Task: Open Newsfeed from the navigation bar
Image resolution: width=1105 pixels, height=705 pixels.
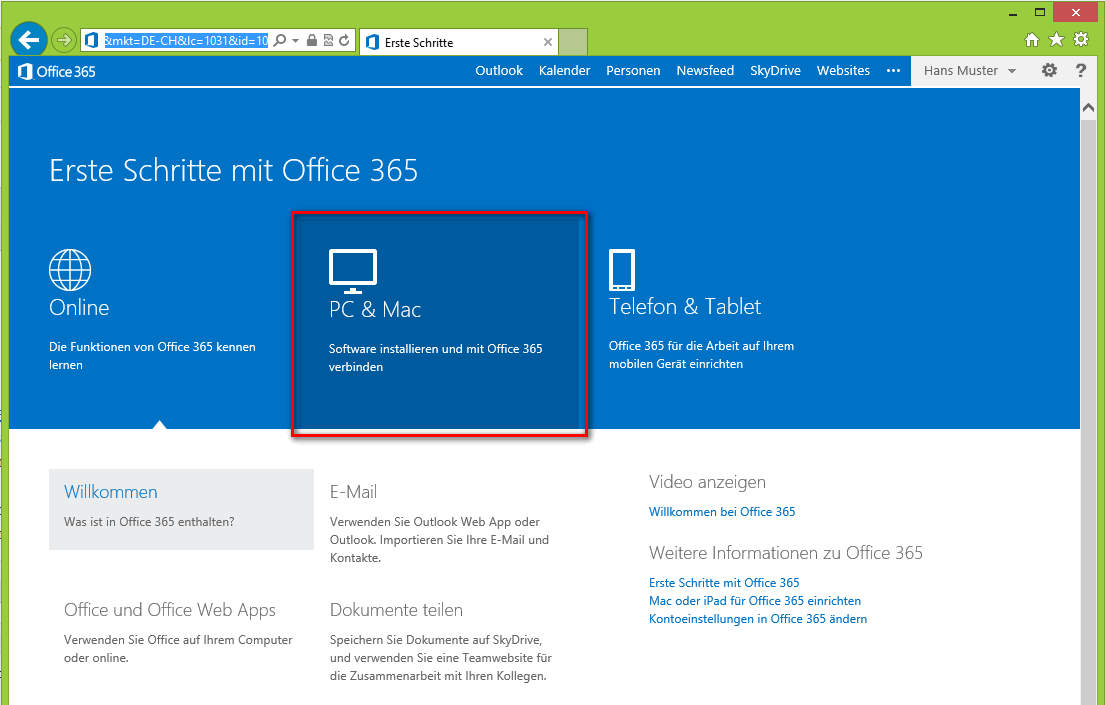Action: tap(705, 70)
